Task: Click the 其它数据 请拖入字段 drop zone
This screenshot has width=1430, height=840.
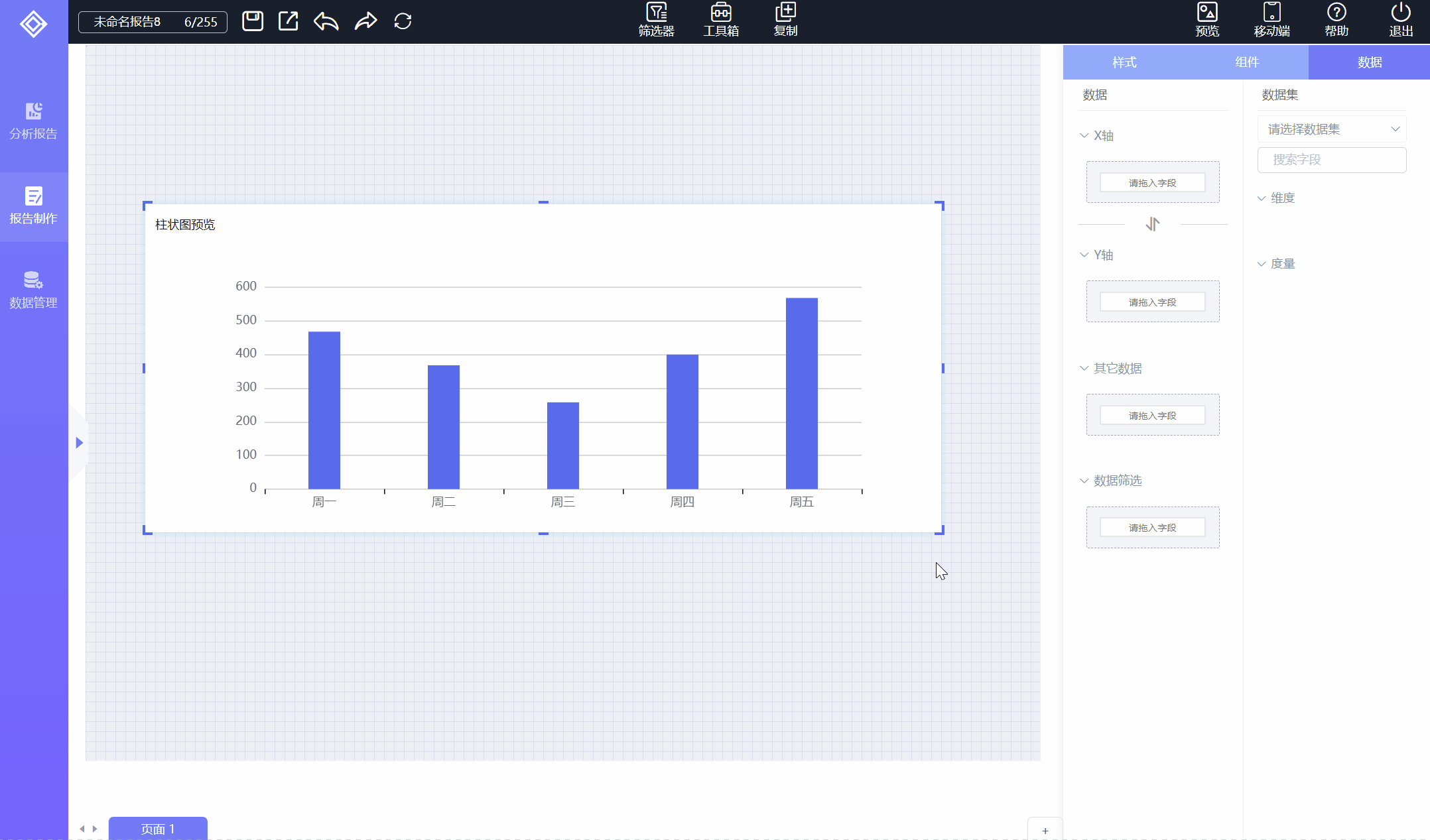Action: tap(1153, 415)
